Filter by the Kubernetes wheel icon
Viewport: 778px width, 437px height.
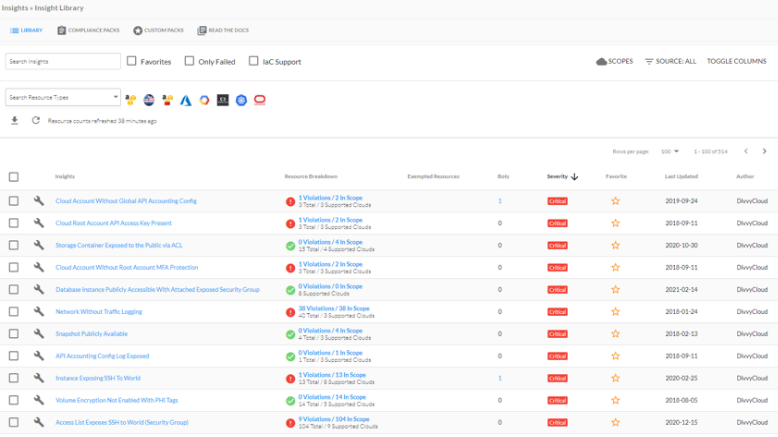(x=241, y=100)
